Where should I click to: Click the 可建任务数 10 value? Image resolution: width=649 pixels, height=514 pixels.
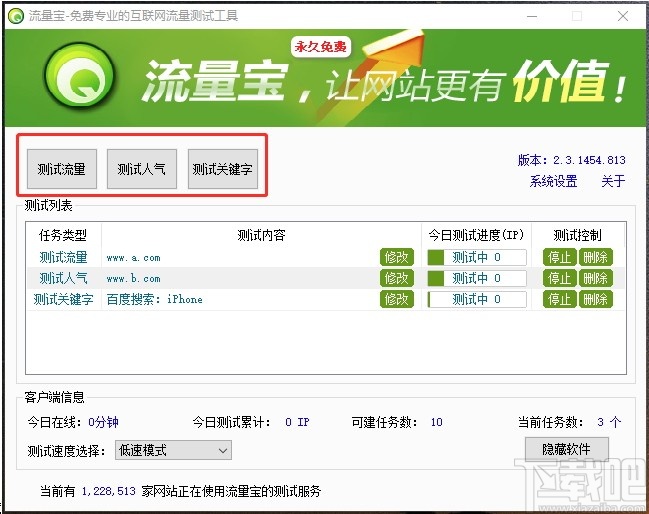pos(437,422)
